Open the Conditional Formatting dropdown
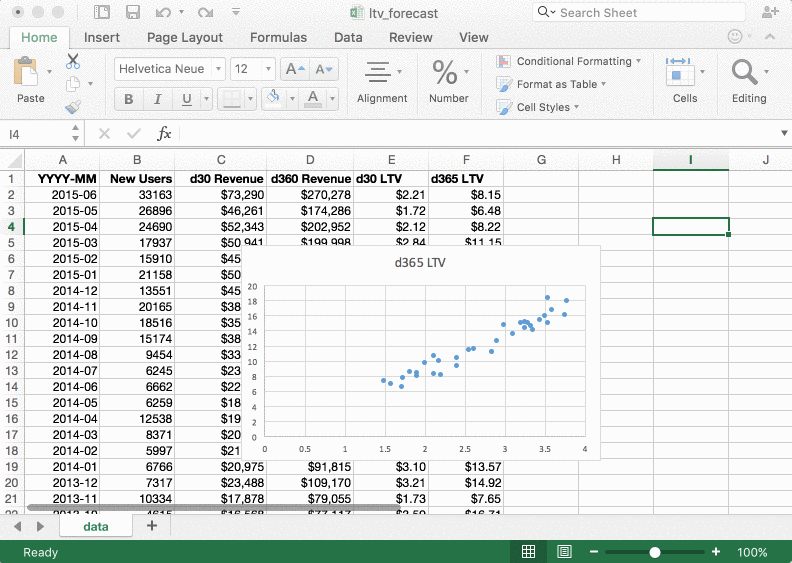Image resolution: width=792 pixels, height=563 pixels. [569, 61]
